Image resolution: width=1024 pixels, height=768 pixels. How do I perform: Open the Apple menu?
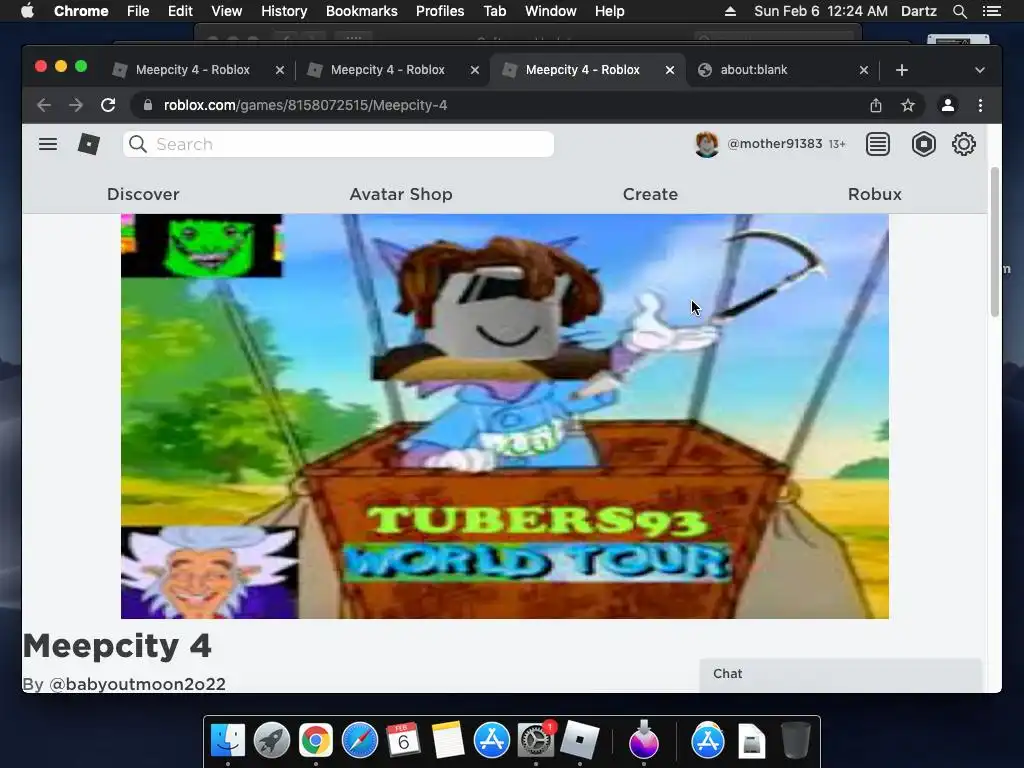coord(27,11)
